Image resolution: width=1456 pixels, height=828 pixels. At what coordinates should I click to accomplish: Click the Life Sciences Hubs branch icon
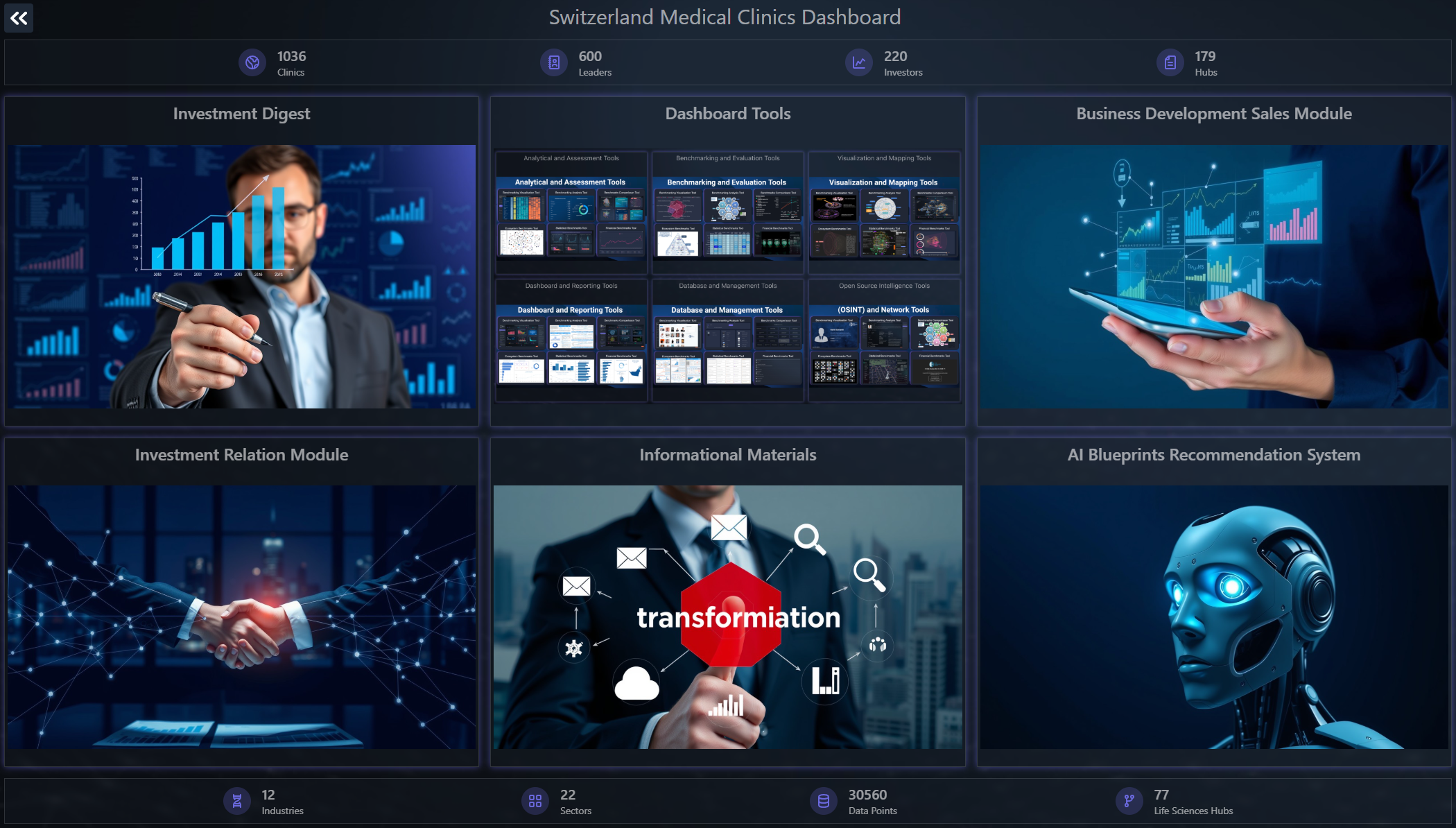(1129, 801)
